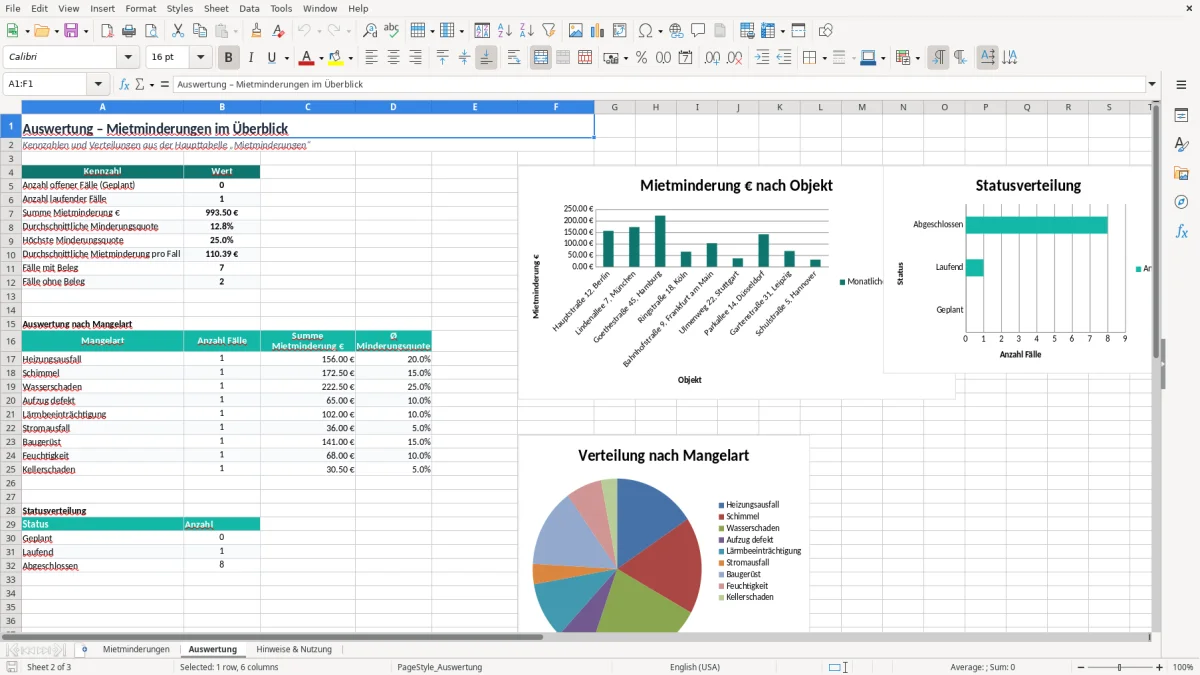The width and height of the screenshot is (1200, 675).
Task: Click the zoom in plus button
Action: pyautogui.click(x=1160, y=667)
